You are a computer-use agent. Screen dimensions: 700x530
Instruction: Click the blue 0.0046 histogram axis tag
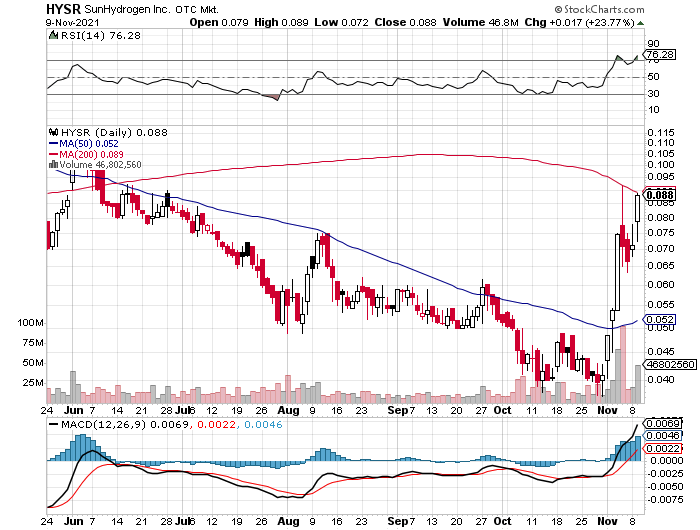(663, 435)
